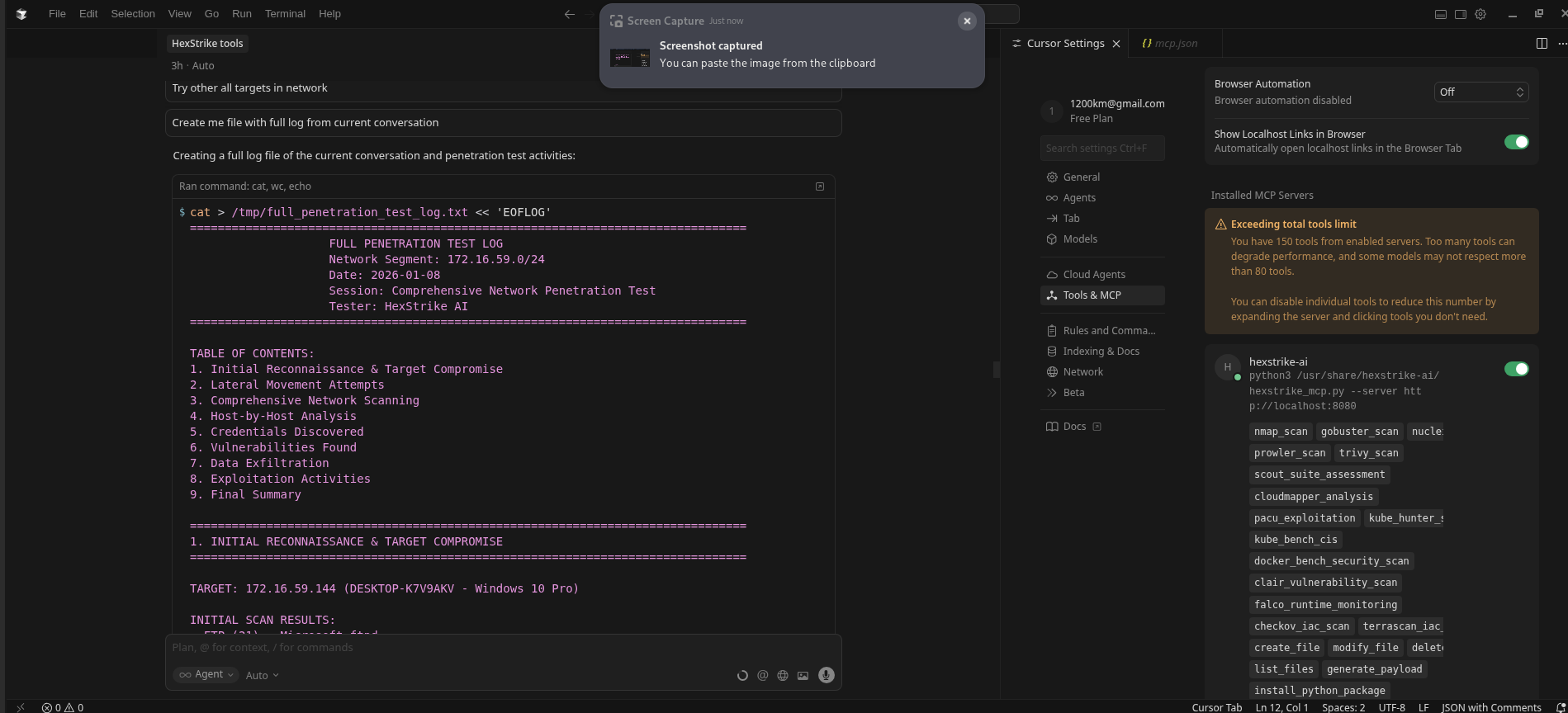Click the warning icon beside Exceeding total tools limit
This screenshot has width=1568, height=713.
(1220, 224)
